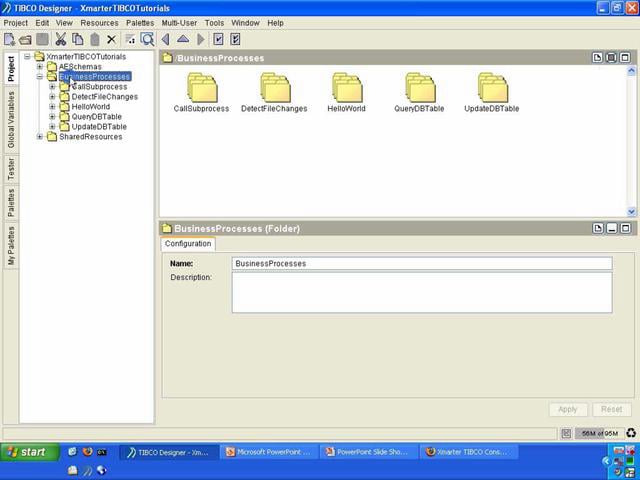This screenshot has height=480, width=640.
Task: Open the CallSubprocess folder in design panel
Action: [x=201, y=93]
